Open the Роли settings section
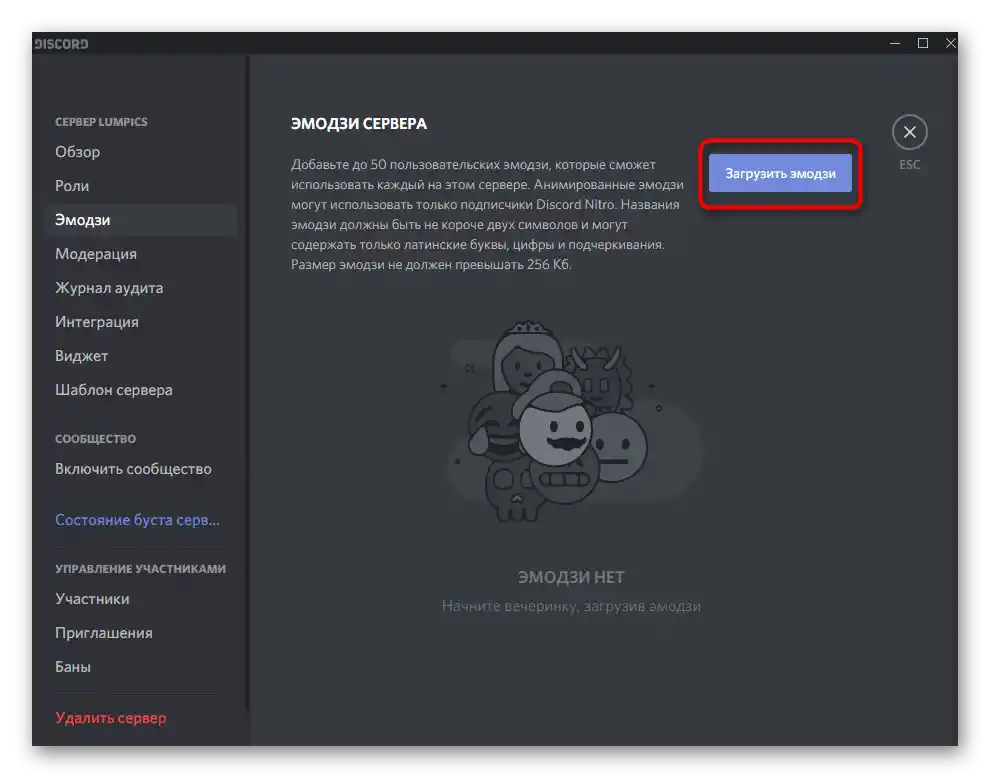Viewport: 990px width, 778px height. (x=141, y=186)
